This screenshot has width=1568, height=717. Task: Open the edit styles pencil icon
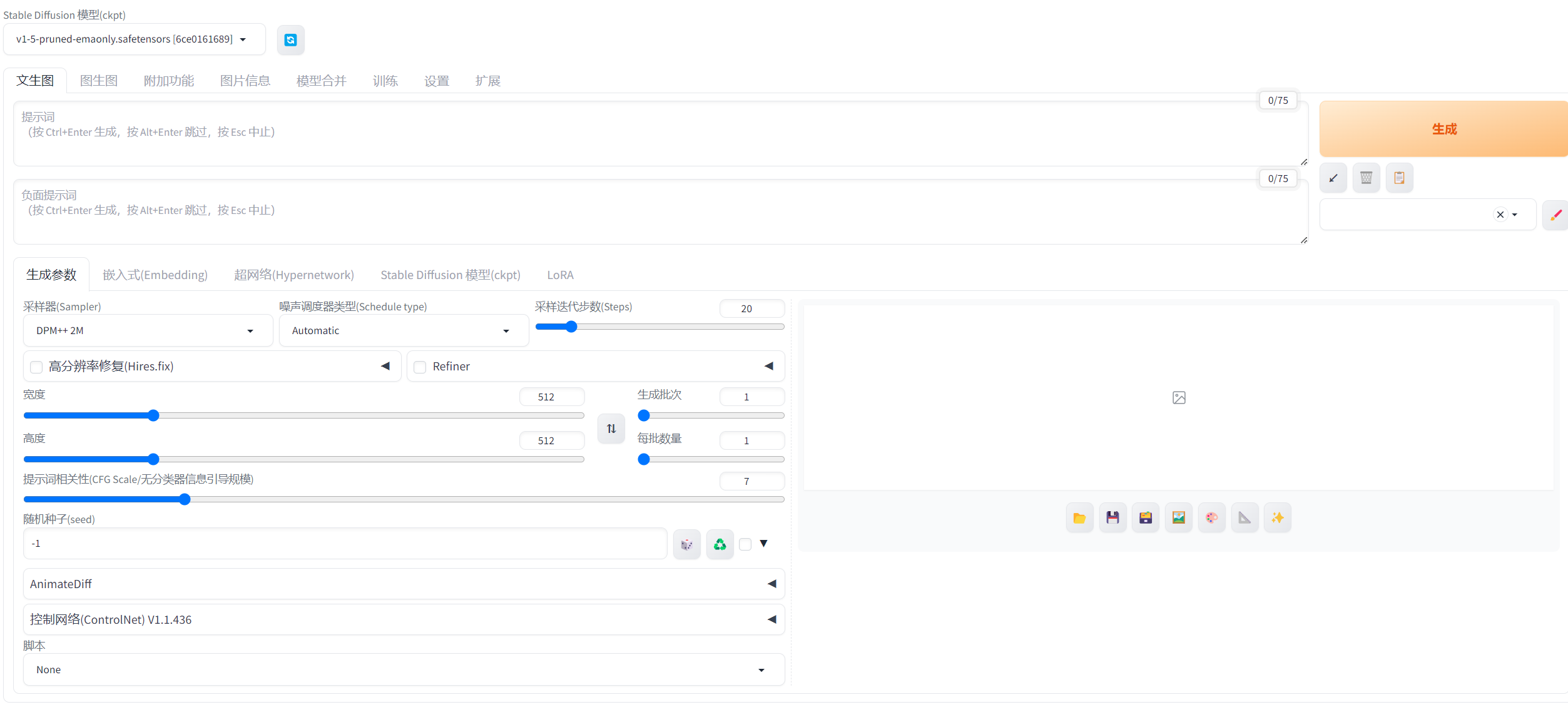click(1555, 215)
